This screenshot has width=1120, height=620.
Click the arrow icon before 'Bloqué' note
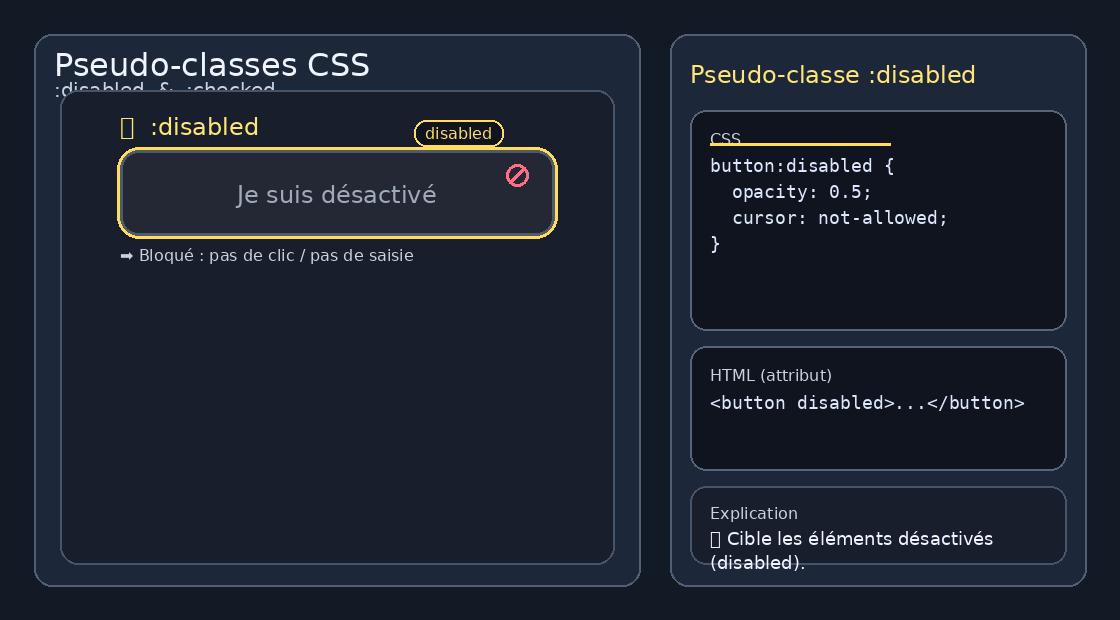(x=127, y=255)
